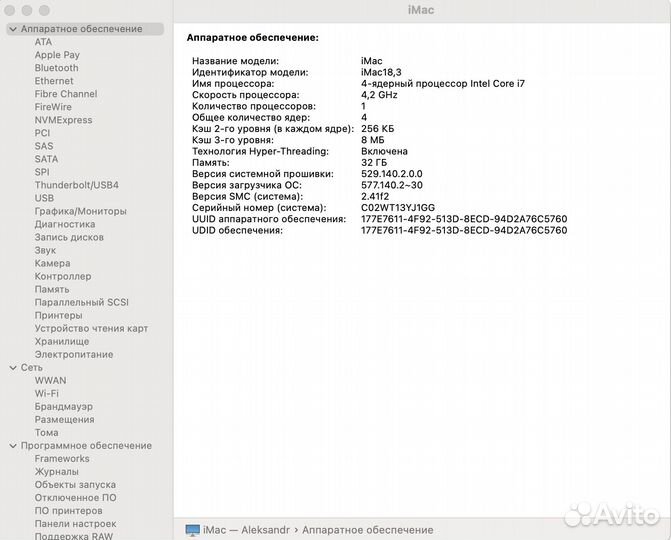Collapse the Сеть section

coord(12,368)
